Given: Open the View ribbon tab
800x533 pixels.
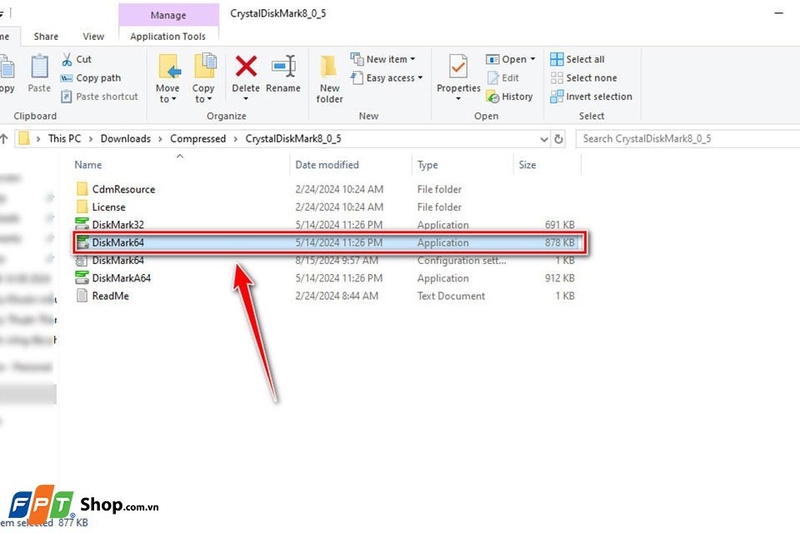Looking at the screenshot, I should 93,36.
